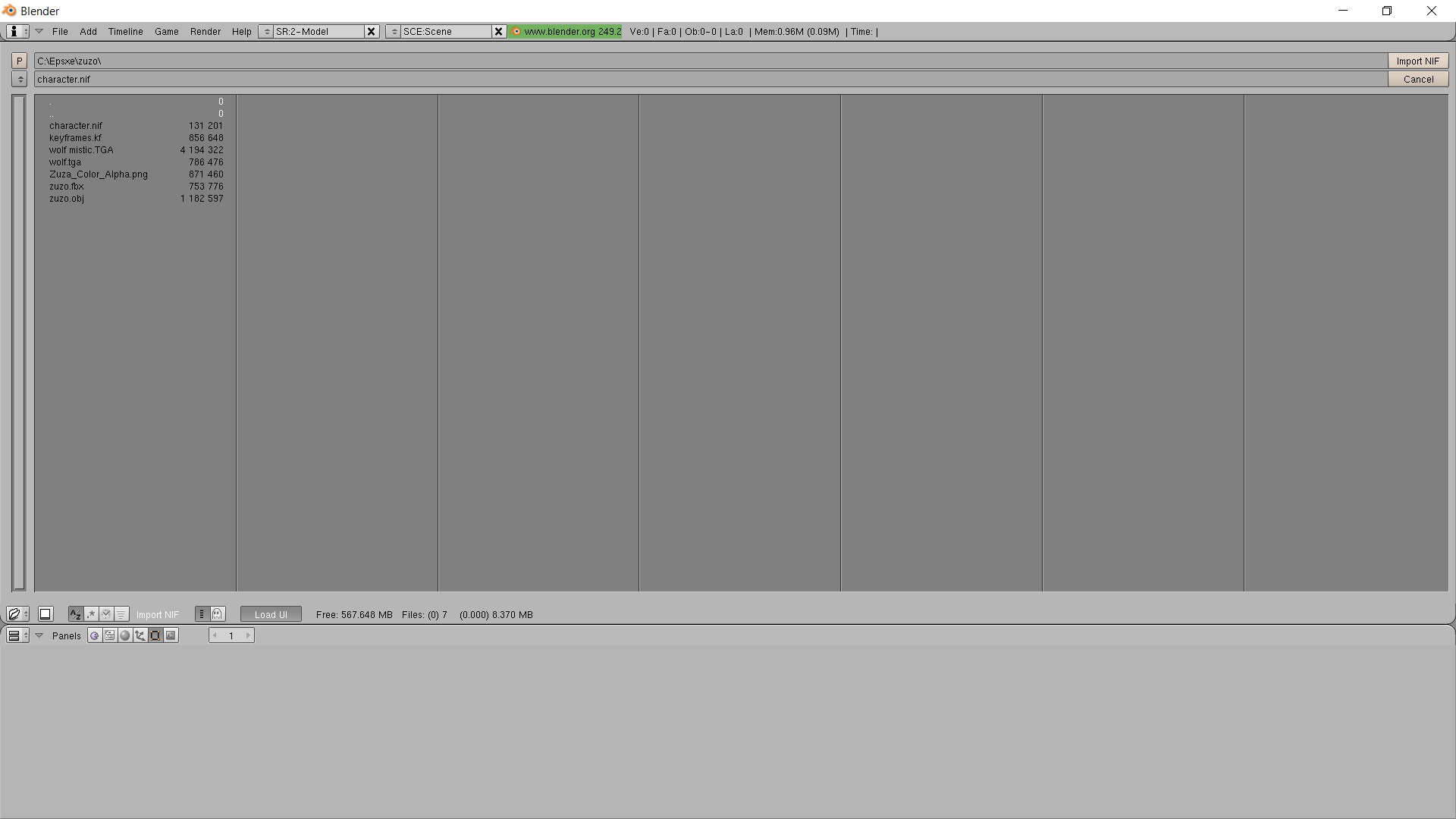Open the scene selector dropdown beside SCE:Scene
Image resolution: width=1456 pixels, height=819 pixels.
pos(394,31)
